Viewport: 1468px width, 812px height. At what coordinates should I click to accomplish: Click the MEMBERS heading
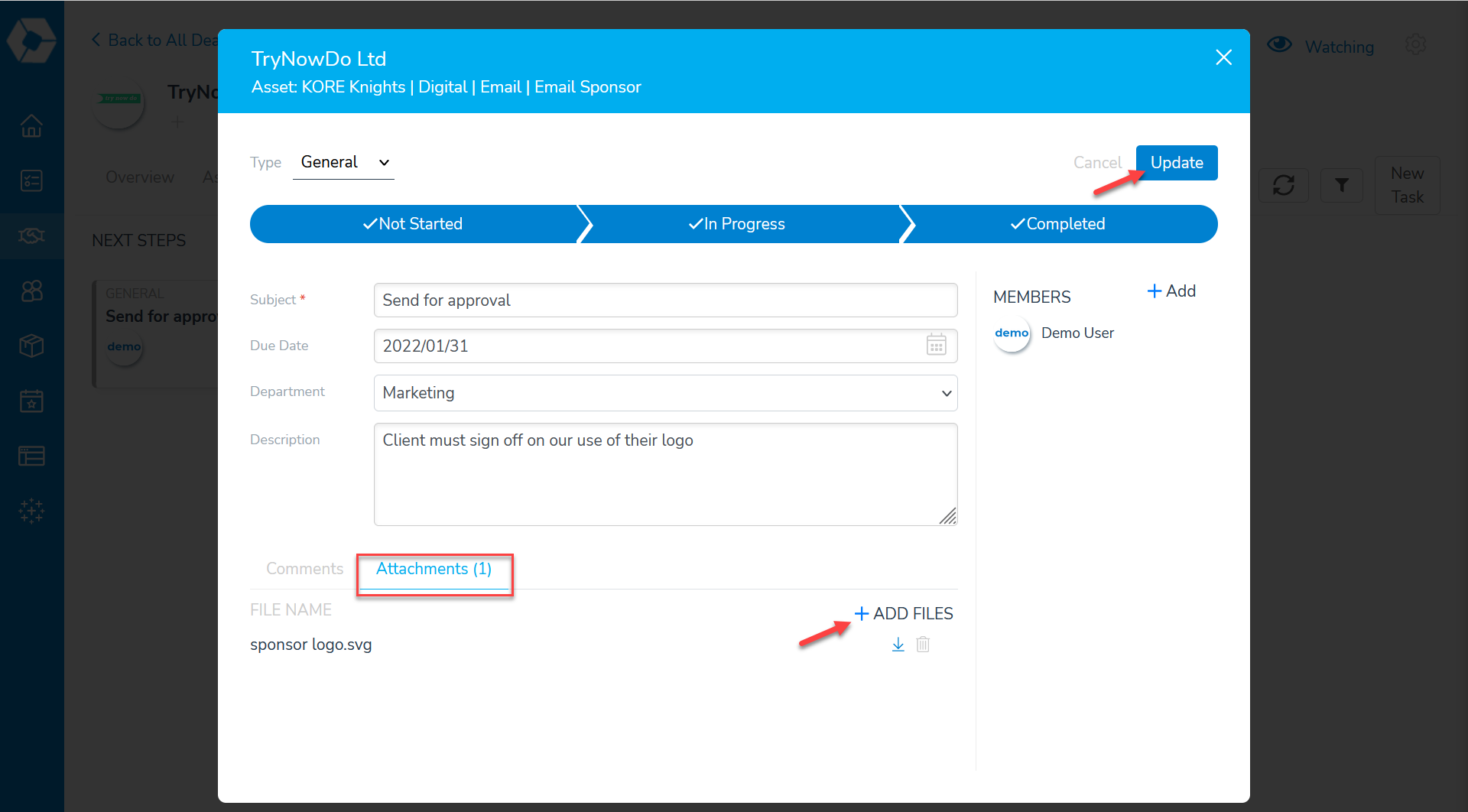(1031, 297)
